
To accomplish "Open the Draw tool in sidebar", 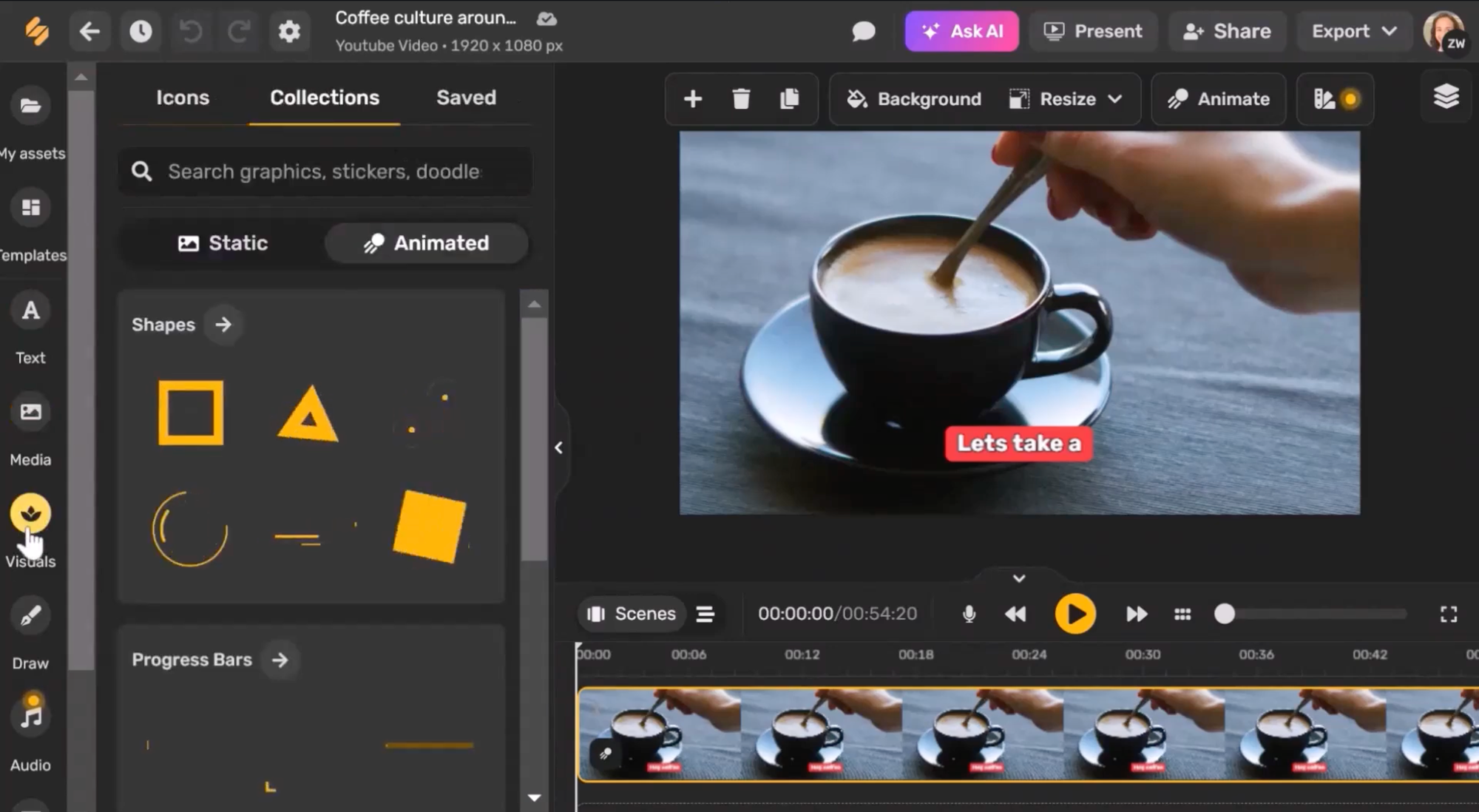I will 30,616.
